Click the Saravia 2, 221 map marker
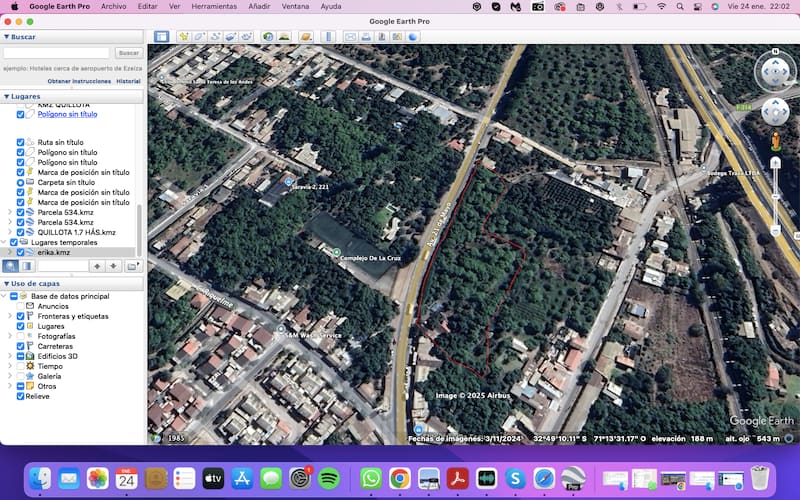The height and width of the screenshot is (500, 800). 289,182
